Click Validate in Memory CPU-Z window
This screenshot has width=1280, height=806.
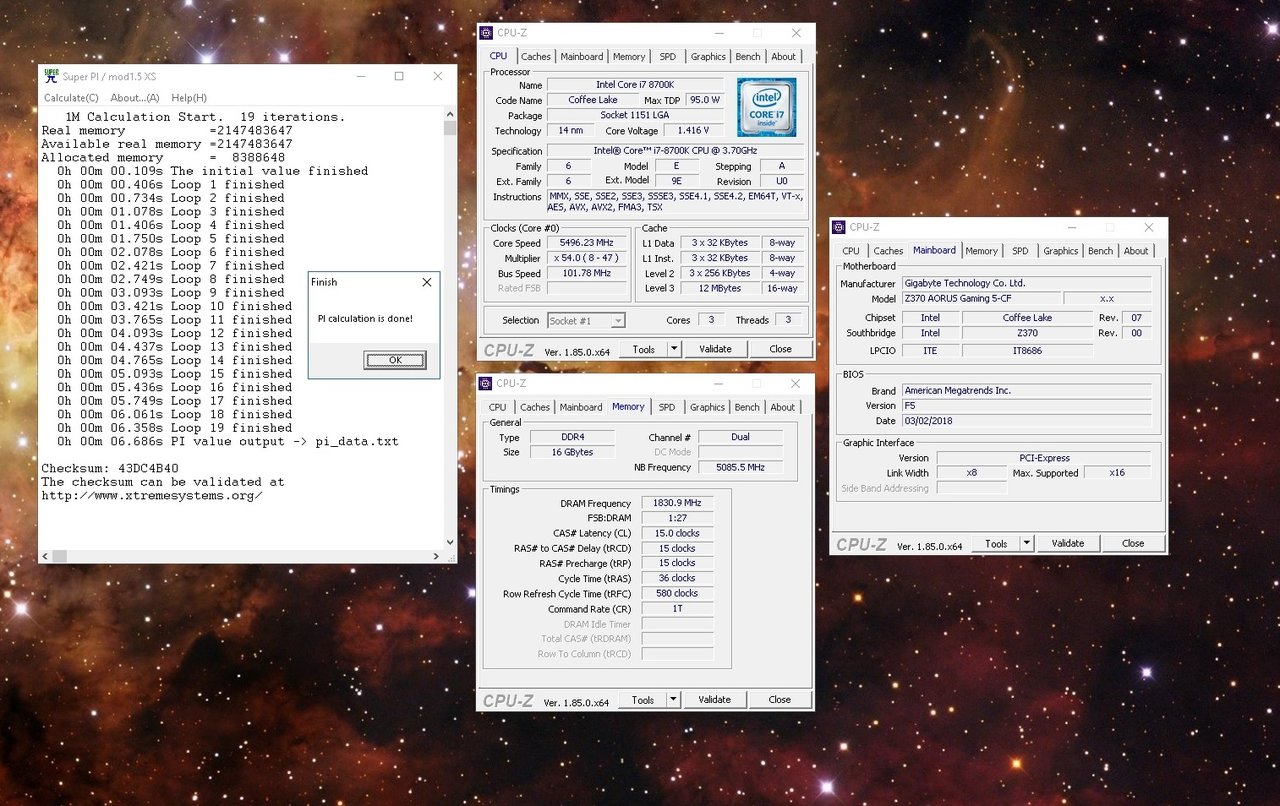coord(714,700)
